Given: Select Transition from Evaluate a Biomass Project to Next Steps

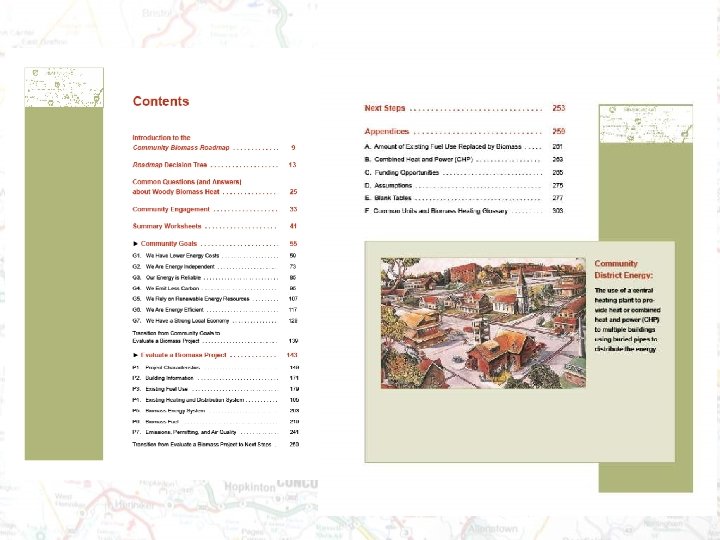Looking at the screenshot, I should tap(215, 444).
